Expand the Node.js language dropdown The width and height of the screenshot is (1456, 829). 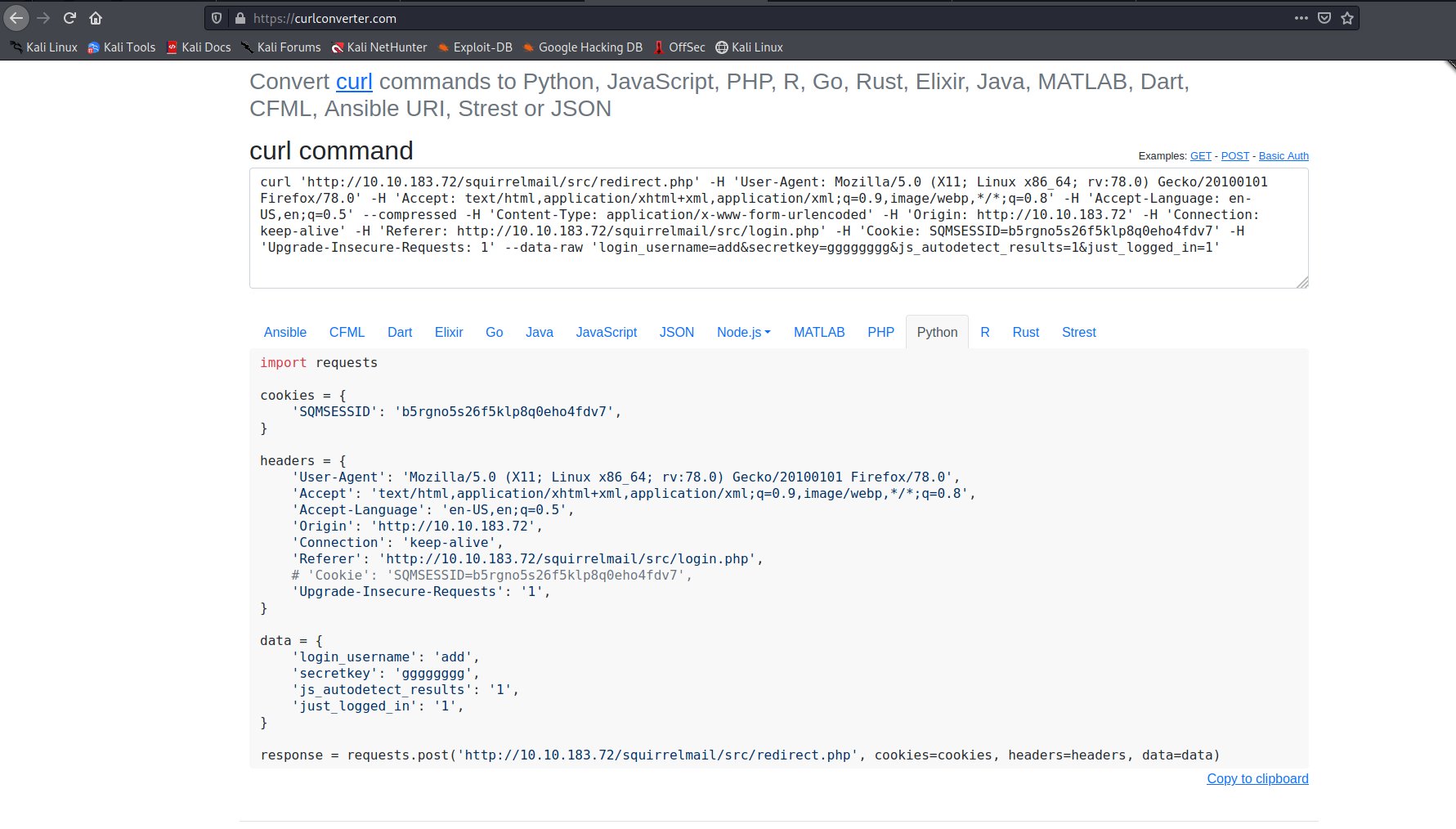(743, 332)
